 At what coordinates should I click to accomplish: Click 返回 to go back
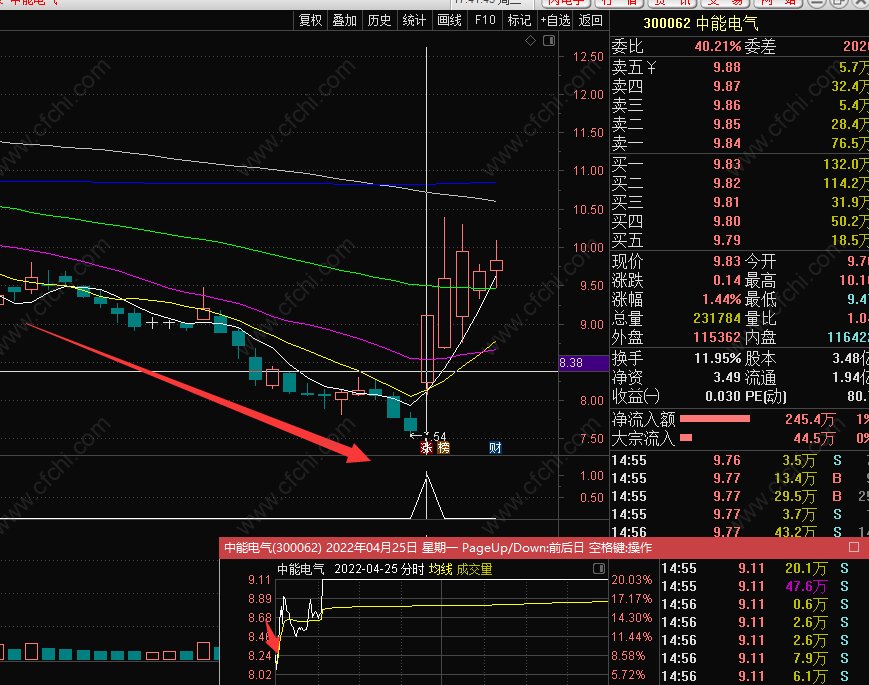coord(590,21)
